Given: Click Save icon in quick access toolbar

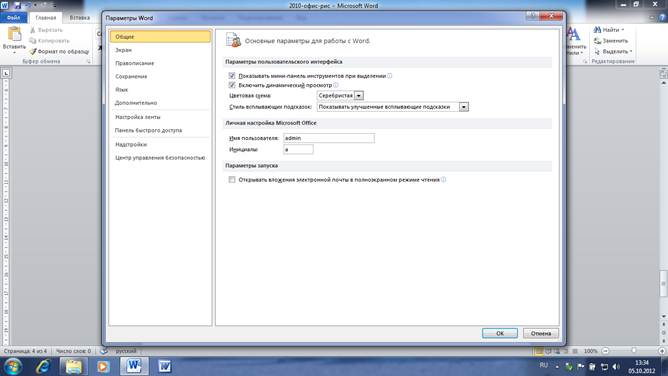Looking at the screenshot, I should click(x=17, y=5).
